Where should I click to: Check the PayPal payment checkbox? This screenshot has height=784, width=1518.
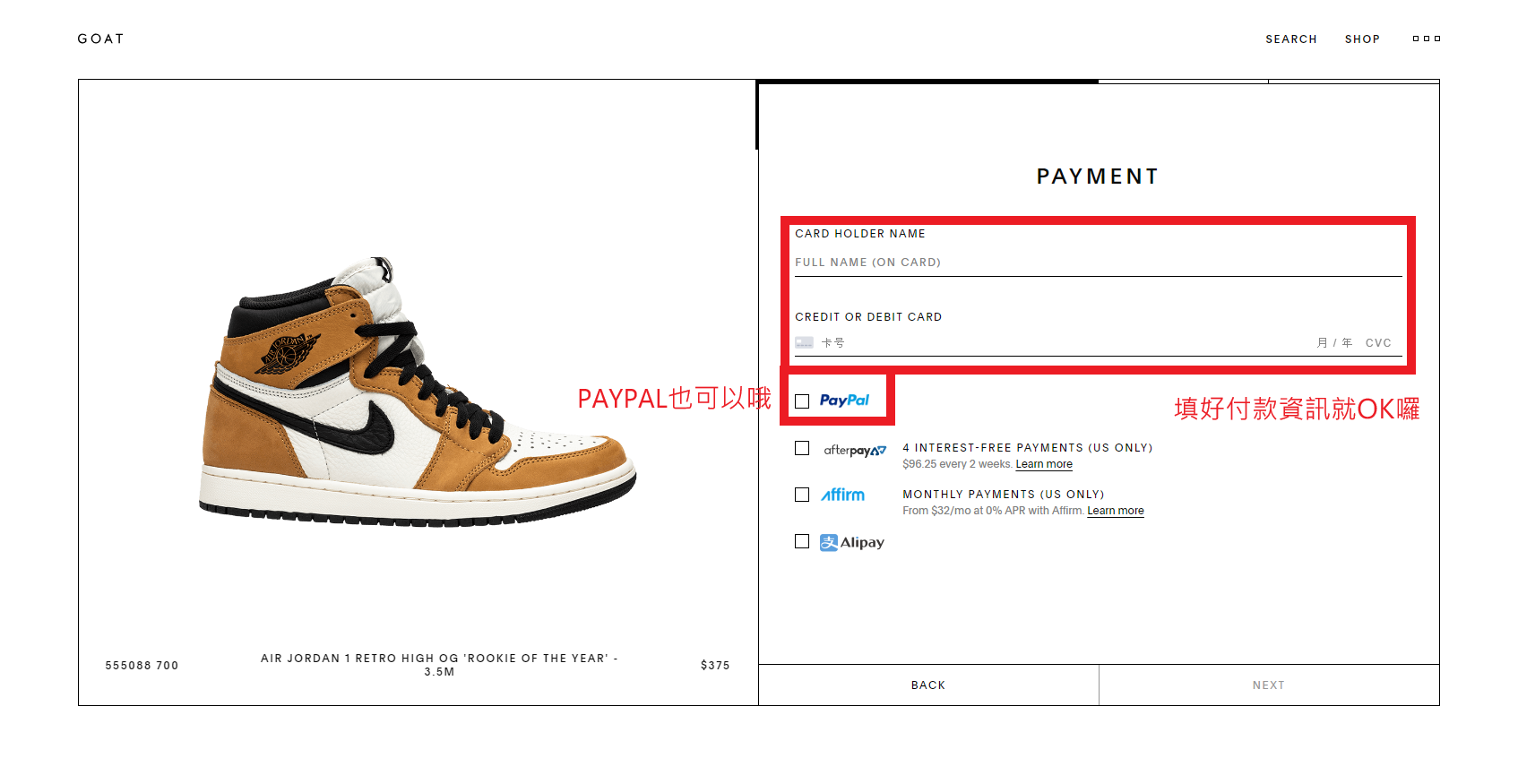tap(802, 401)
